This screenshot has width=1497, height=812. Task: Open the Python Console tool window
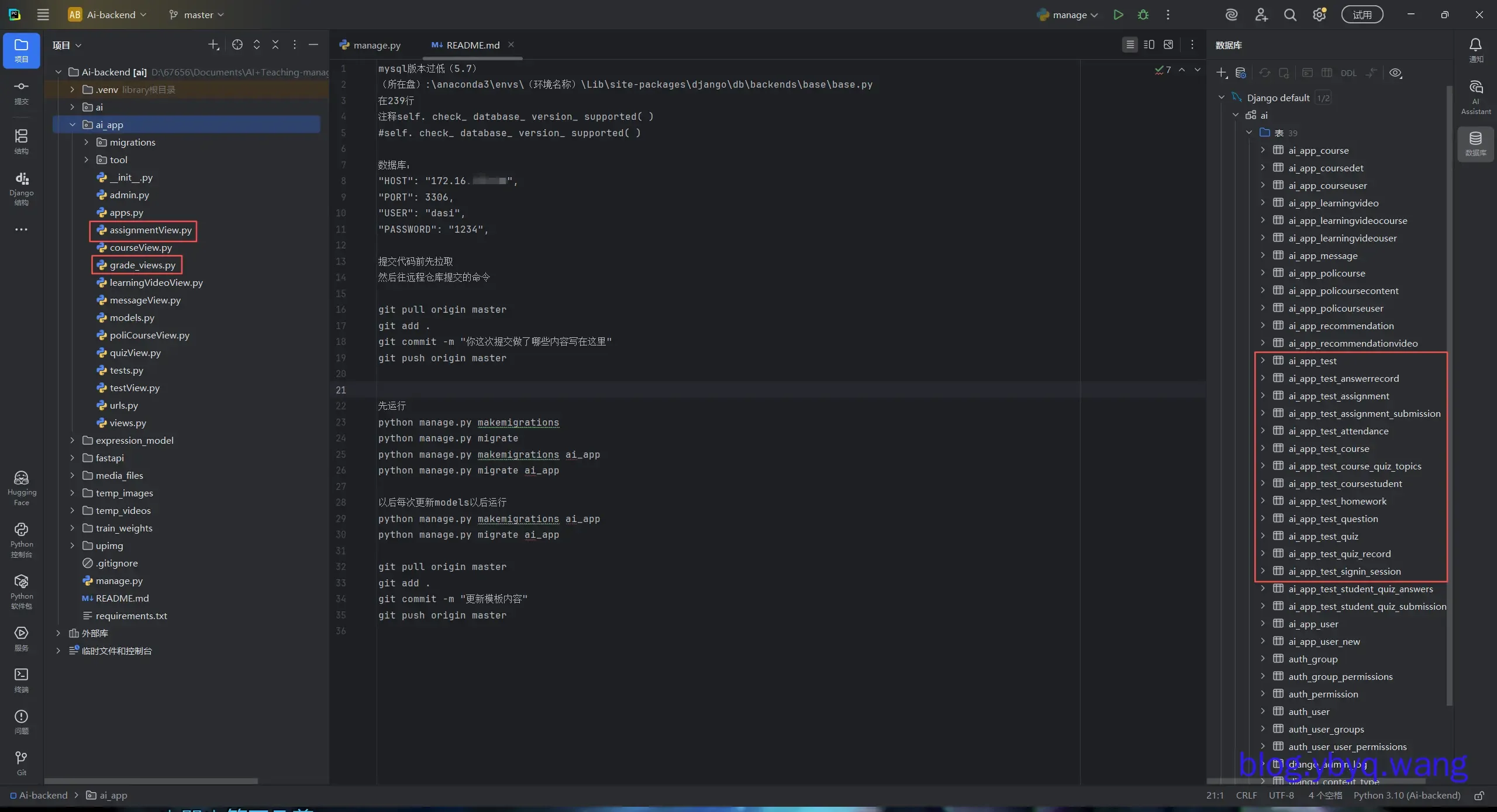click(21, 540)
